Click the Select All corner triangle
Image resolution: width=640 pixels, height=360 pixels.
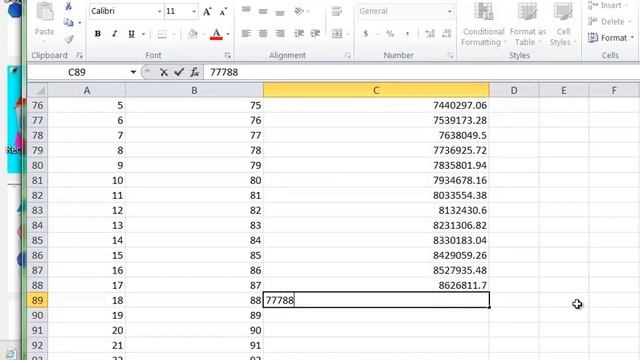coord(38,91)
